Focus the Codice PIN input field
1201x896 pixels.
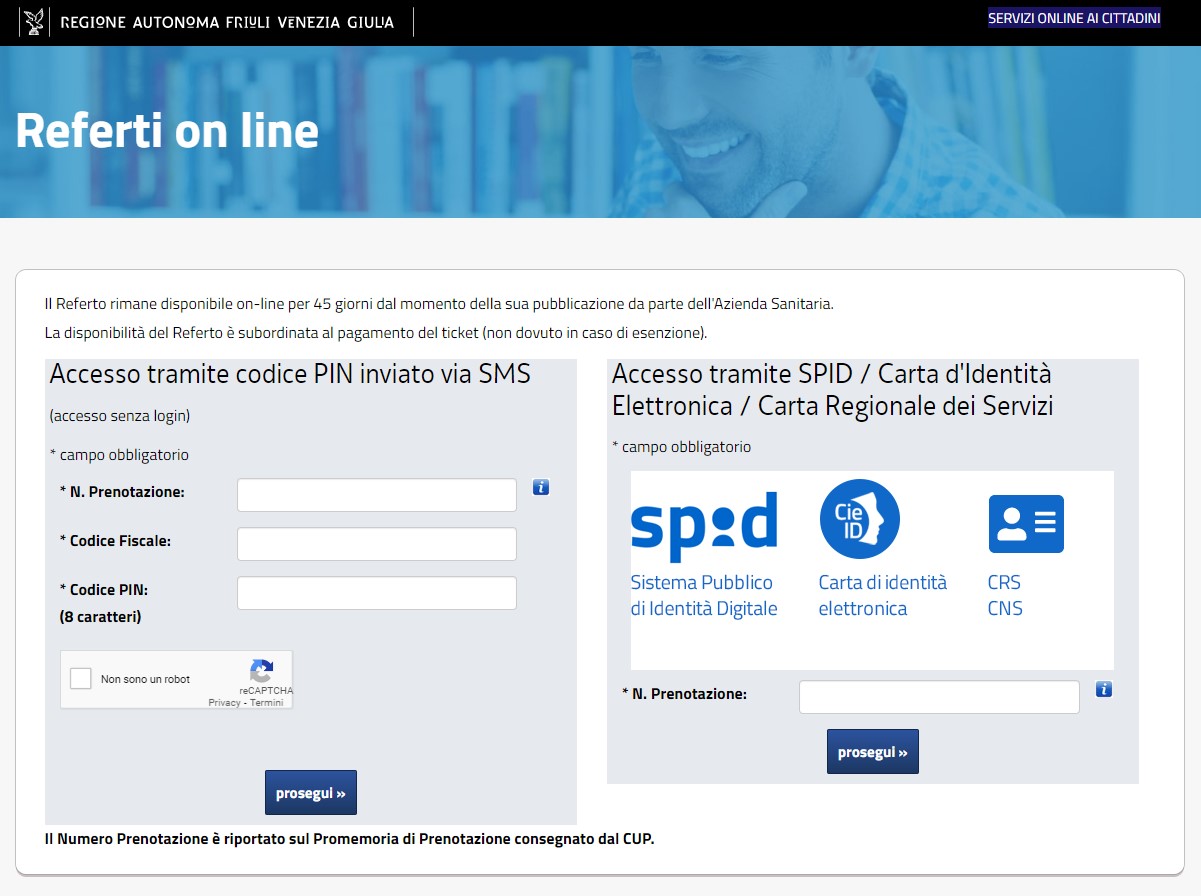(376, 593)
